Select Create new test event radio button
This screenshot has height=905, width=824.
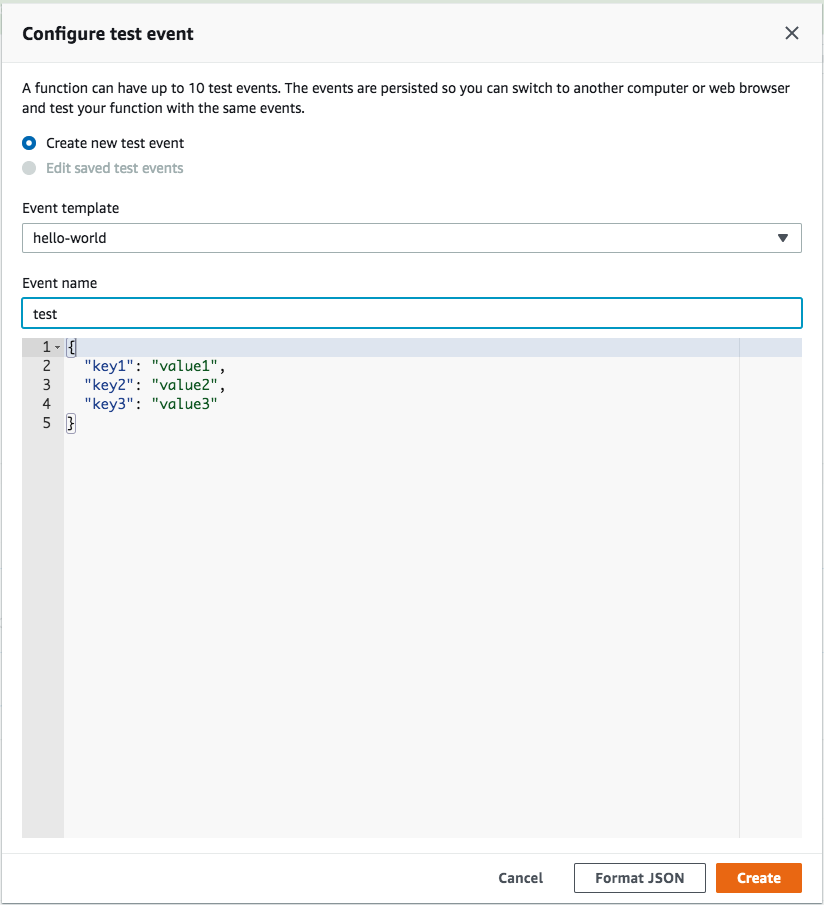(29, 143)
